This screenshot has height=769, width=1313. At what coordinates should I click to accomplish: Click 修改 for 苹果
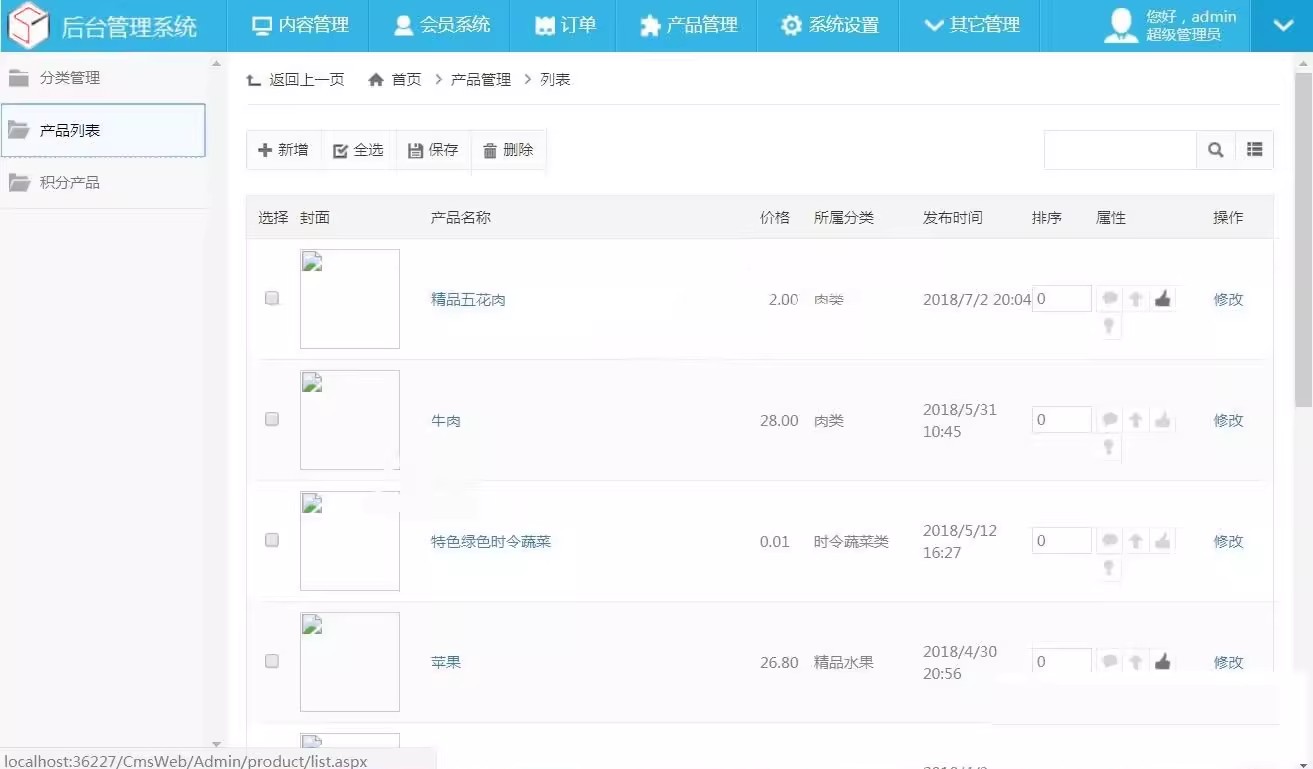[1228, 662]
